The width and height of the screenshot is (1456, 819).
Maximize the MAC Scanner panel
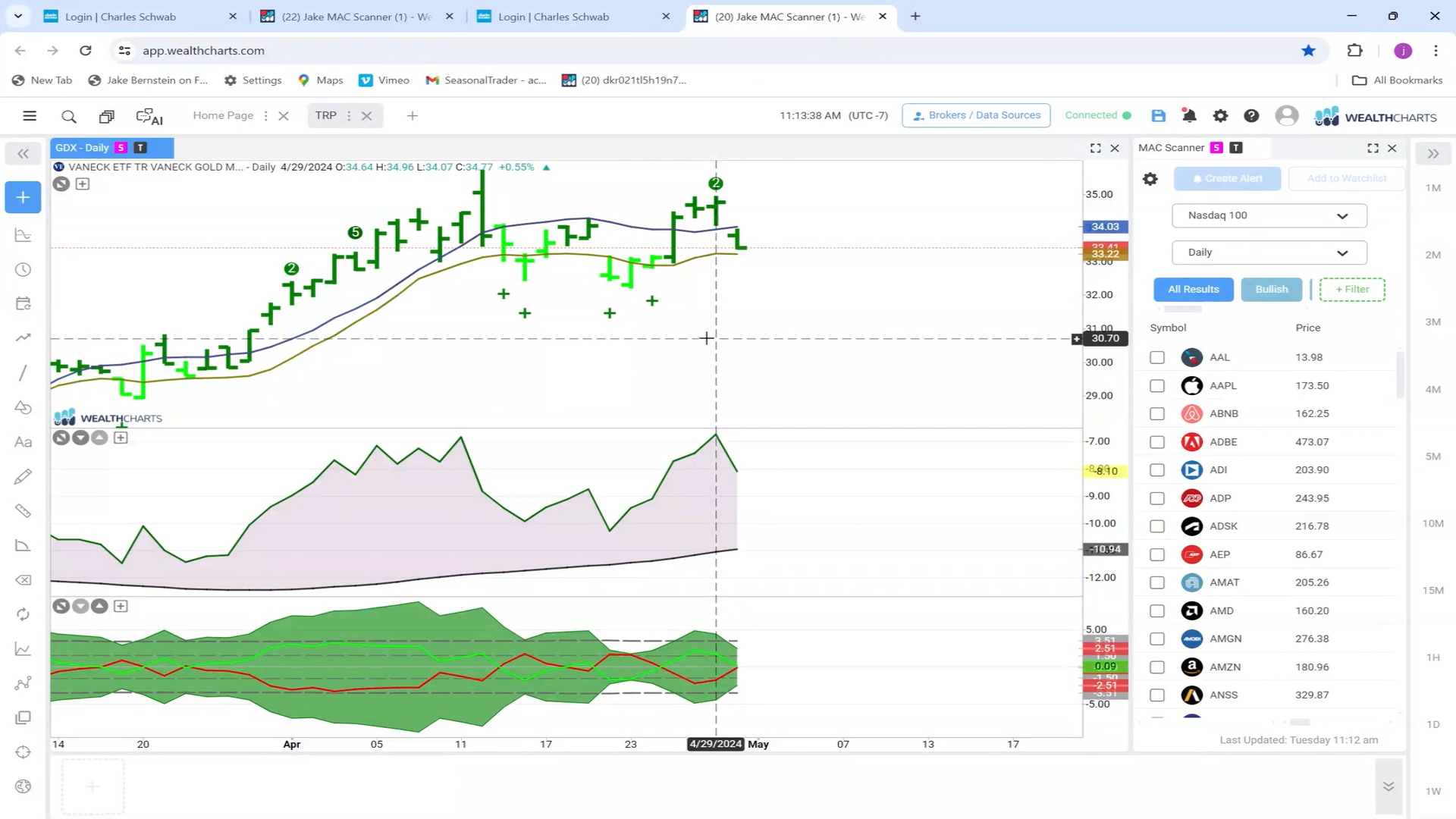coord(1373,148)
